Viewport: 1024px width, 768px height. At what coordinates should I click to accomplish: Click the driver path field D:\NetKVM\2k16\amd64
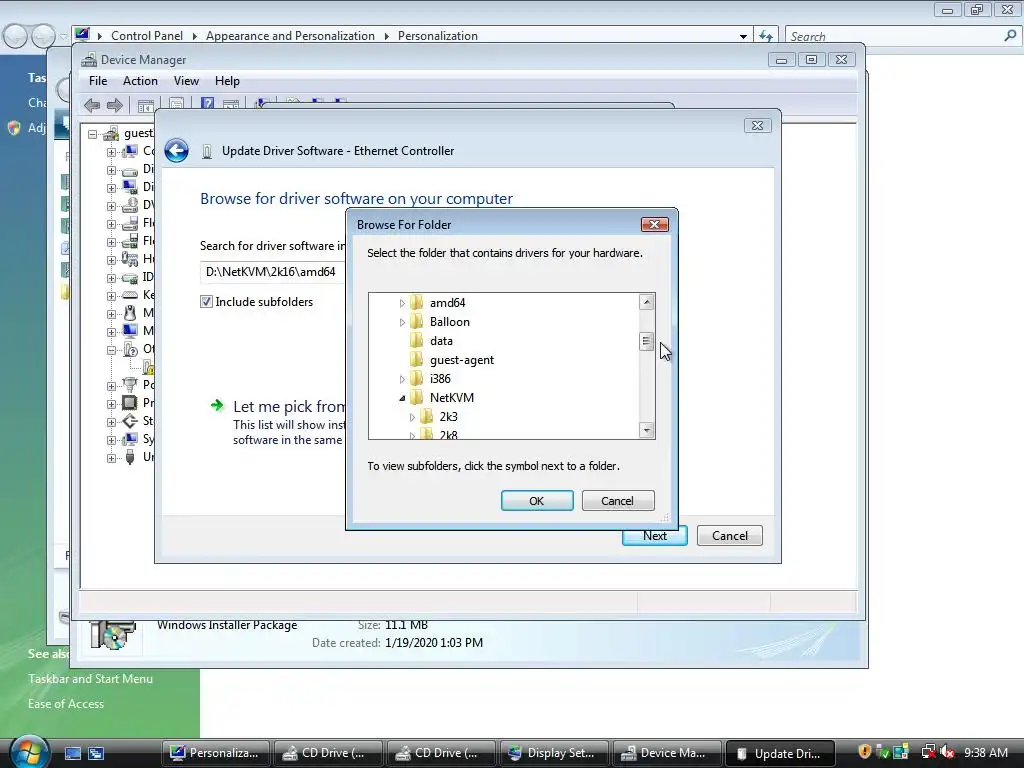pyautogui.click(x=273, y=272)
